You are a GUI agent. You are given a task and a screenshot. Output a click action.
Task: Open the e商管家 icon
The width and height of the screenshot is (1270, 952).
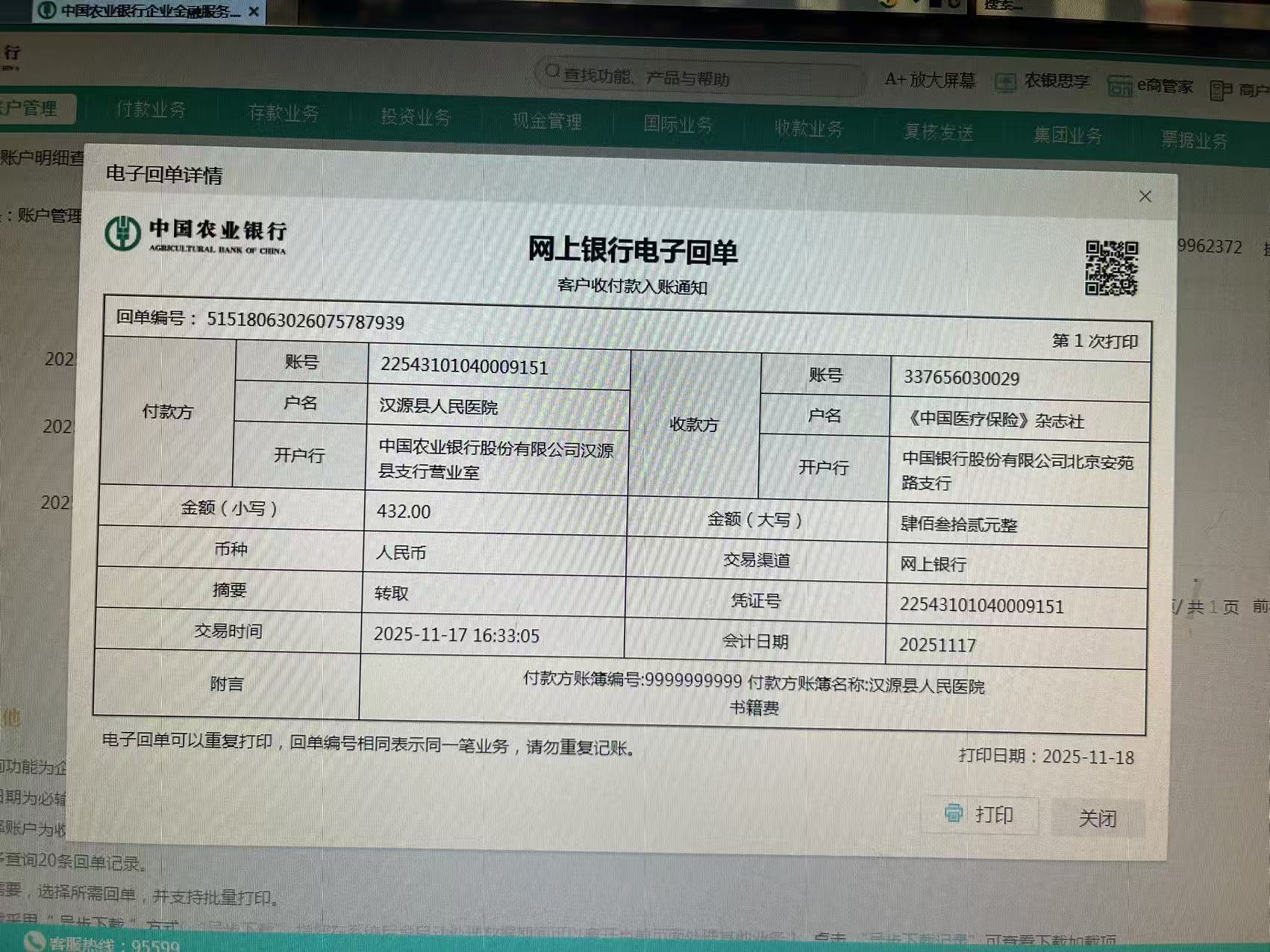[1119, 87]
